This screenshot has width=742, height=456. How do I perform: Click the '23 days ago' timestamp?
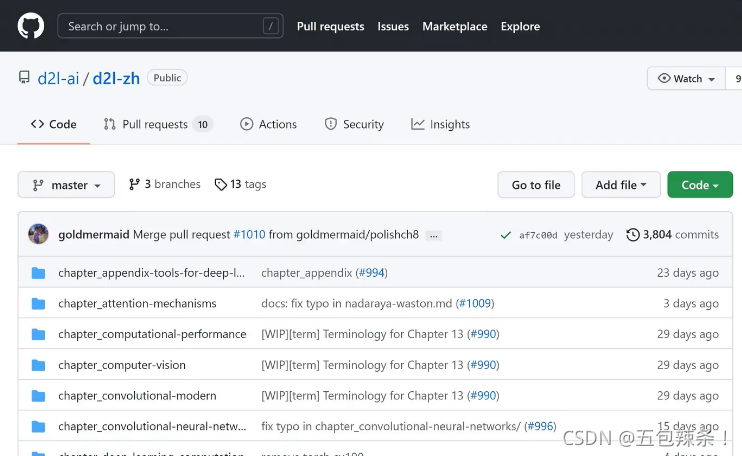point(688,273)
